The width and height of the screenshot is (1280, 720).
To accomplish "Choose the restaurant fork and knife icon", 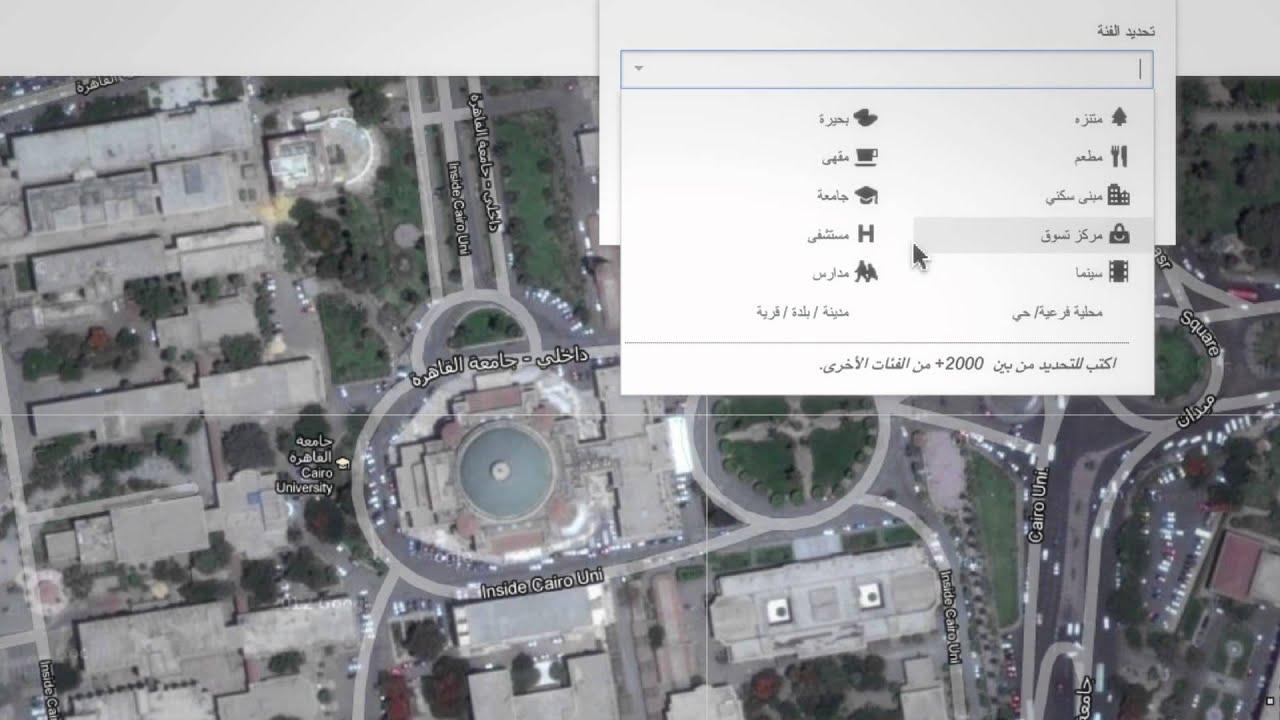I will [1119, 157].
